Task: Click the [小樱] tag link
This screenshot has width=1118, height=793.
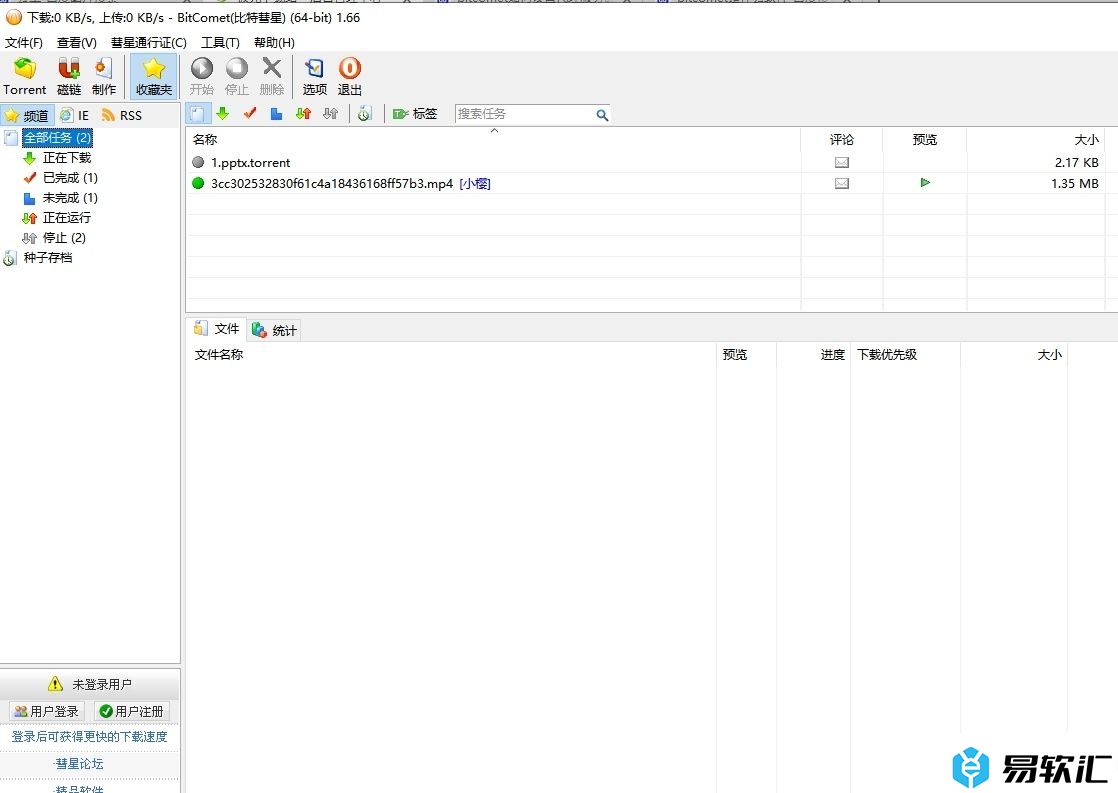Action: click(x=475, y=183)
